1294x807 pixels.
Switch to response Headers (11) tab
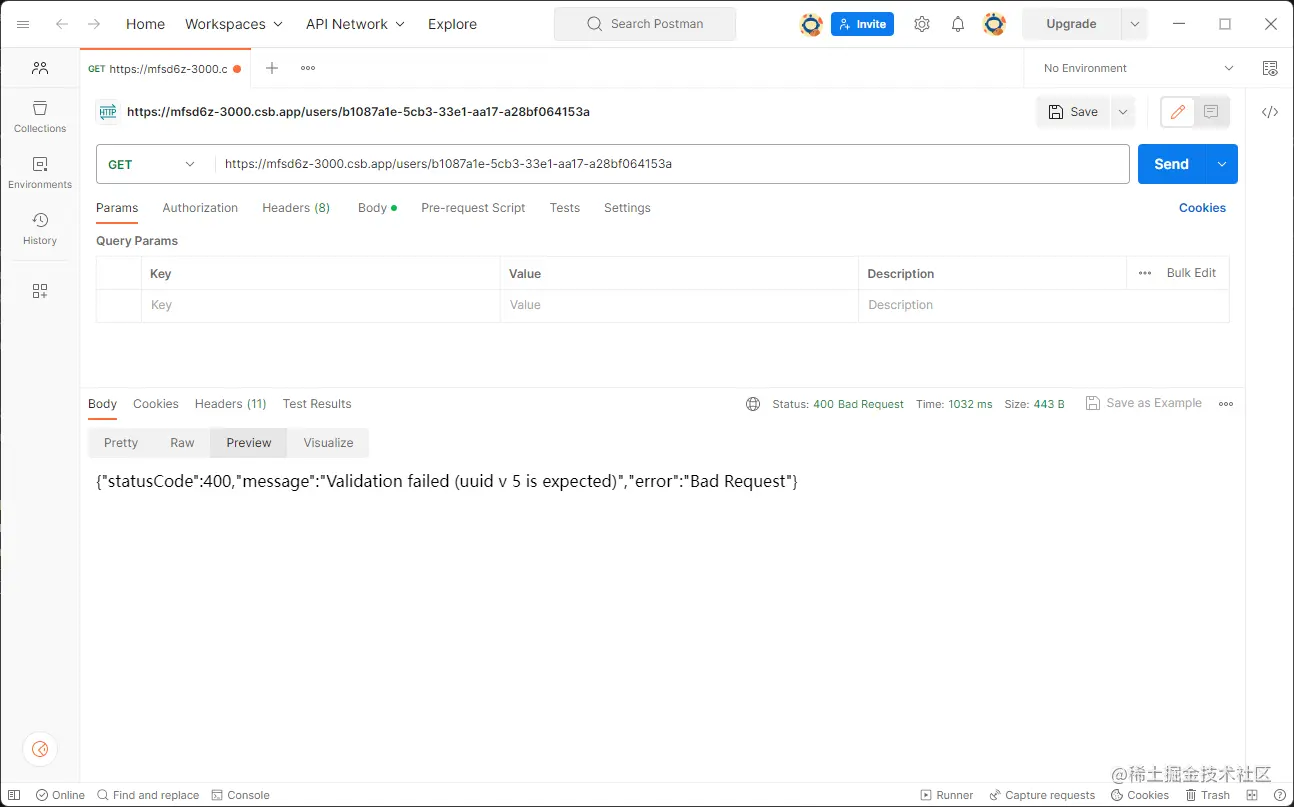(230, 404)
